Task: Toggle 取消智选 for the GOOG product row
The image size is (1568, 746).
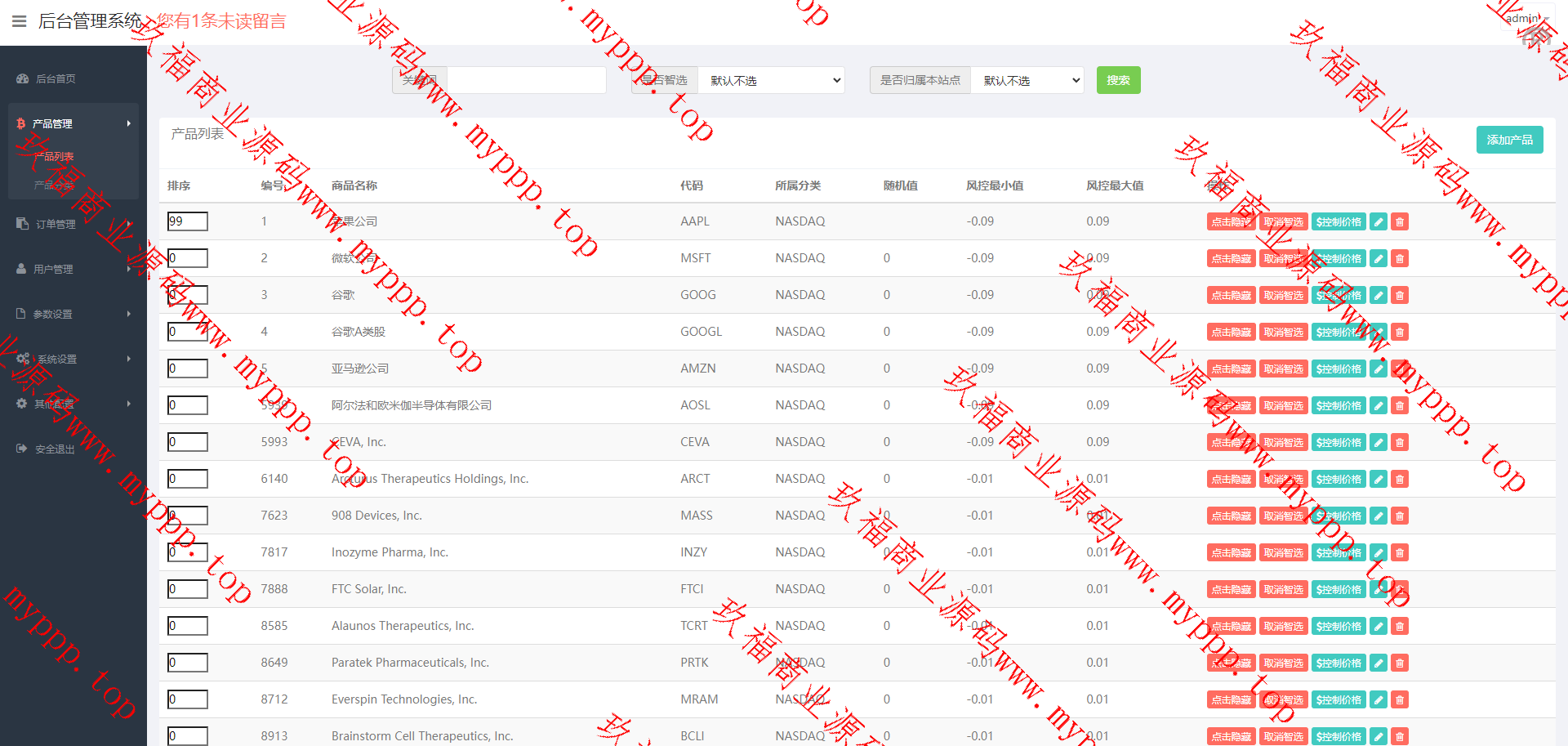Action: pyautogui.click(x=1283, y=296)
